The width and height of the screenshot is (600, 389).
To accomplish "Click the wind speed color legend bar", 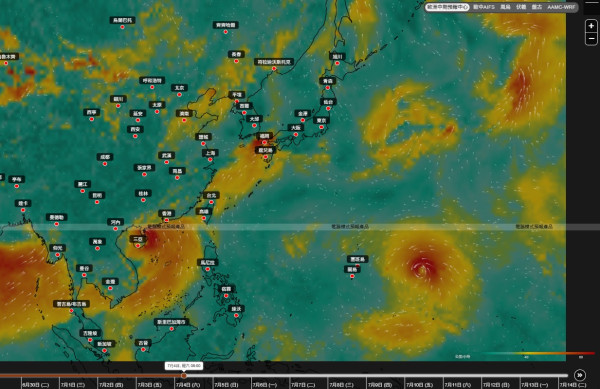I will pyautogui.click(x=538, y=353).
